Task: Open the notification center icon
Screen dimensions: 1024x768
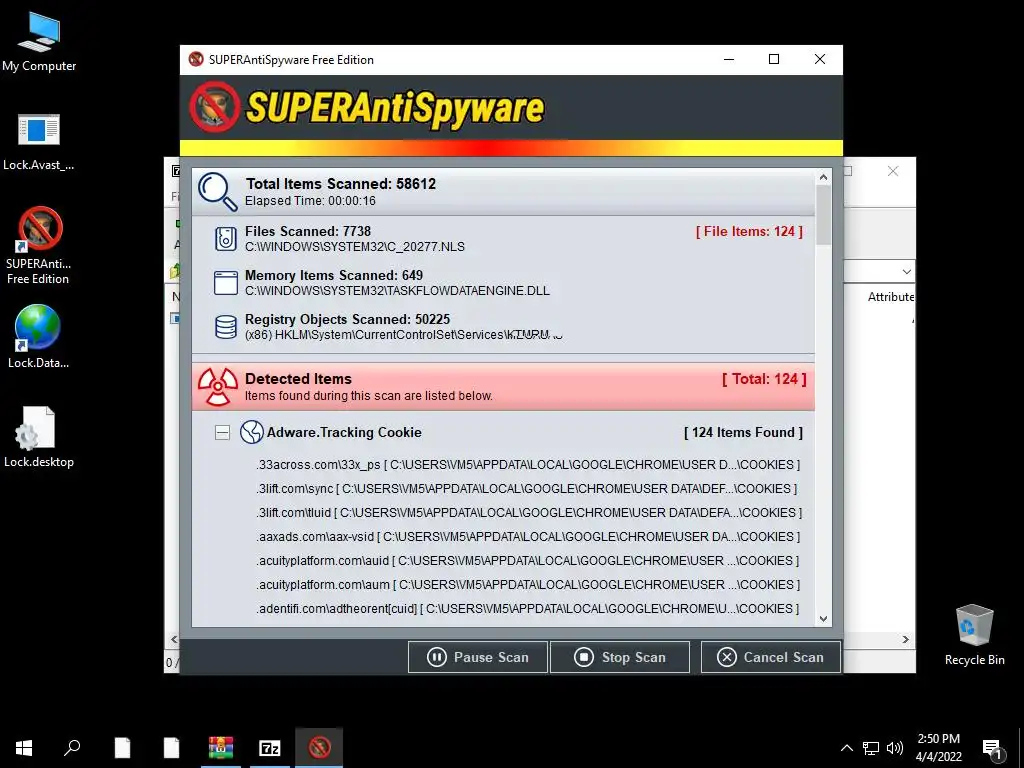Action: click(992, 748)
